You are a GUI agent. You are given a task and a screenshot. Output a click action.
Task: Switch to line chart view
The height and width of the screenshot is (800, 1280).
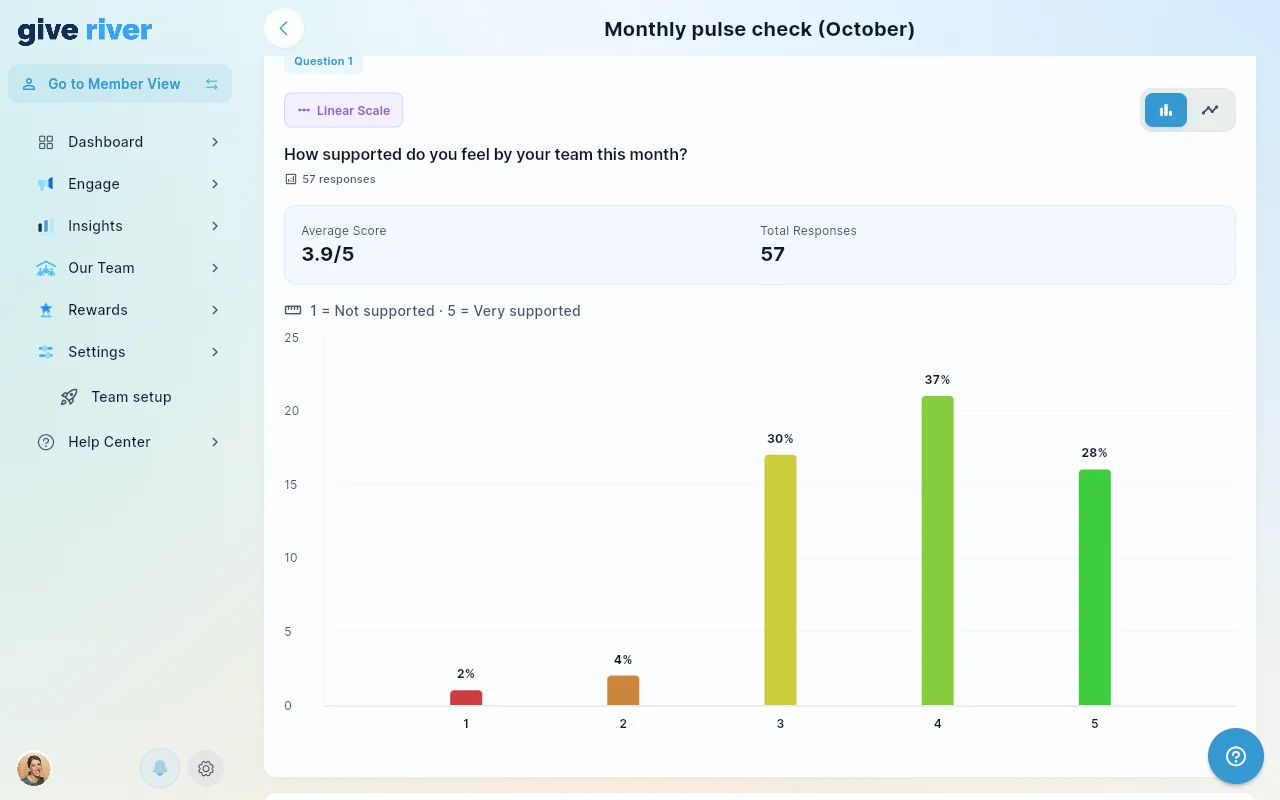click(x=1210, y=110)
